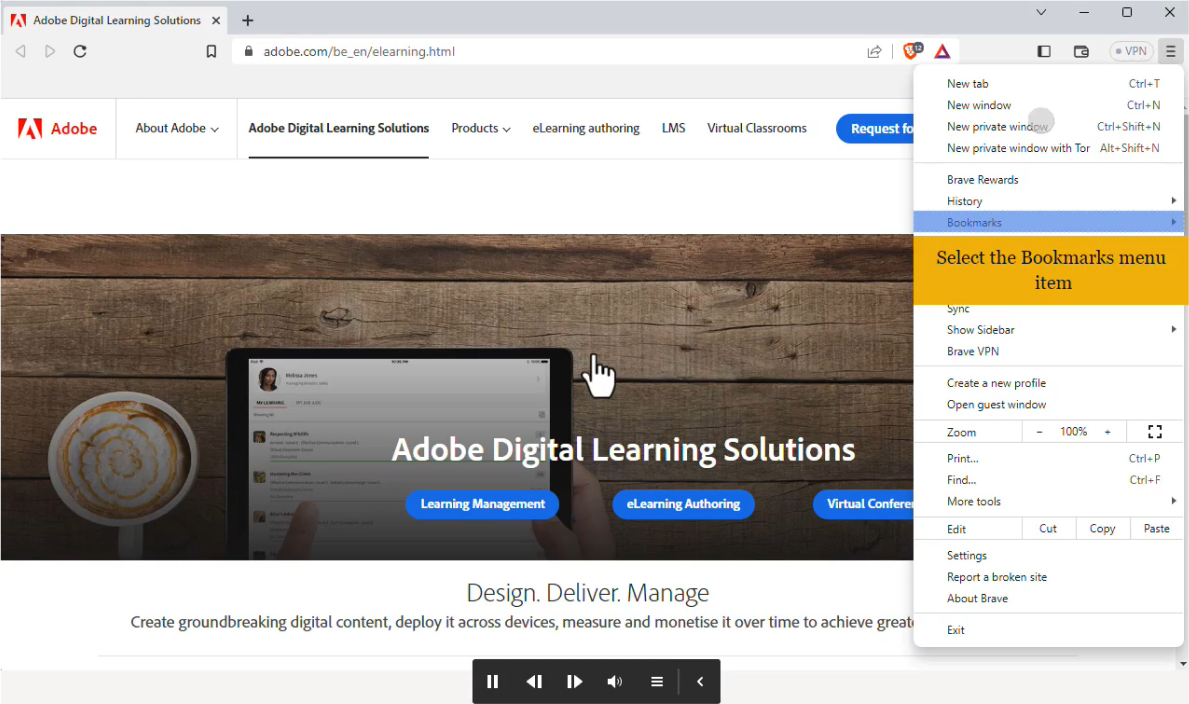Click the Adobe logo
The width and height of the screenshot is (1189, 704).
click(58, 128)
